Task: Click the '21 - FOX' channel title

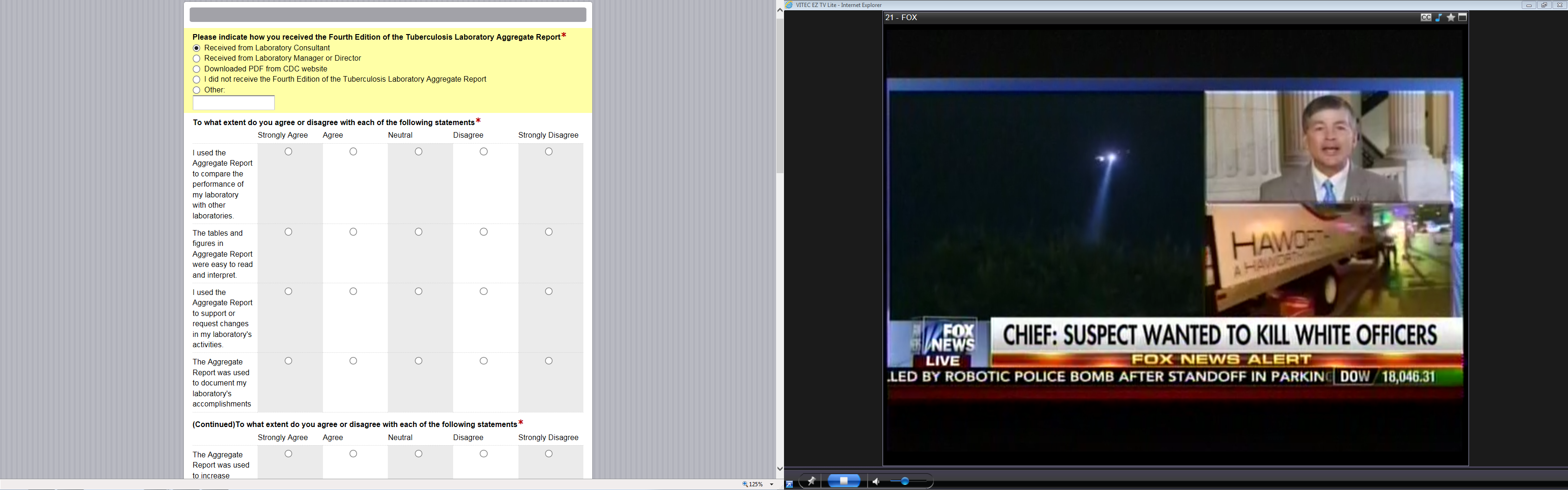Action: pos(902,18)
